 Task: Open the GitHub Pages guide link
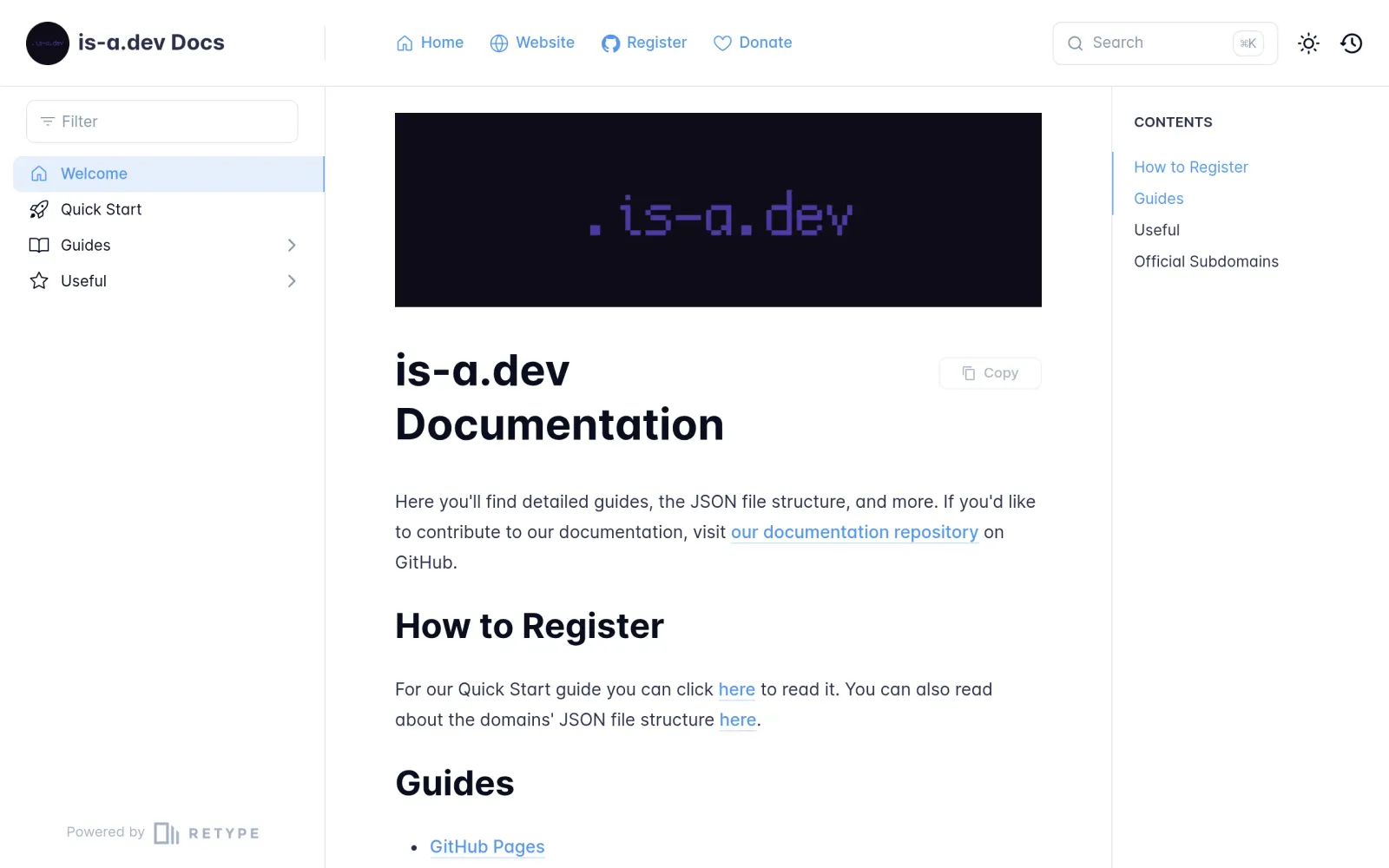(487, 846)
